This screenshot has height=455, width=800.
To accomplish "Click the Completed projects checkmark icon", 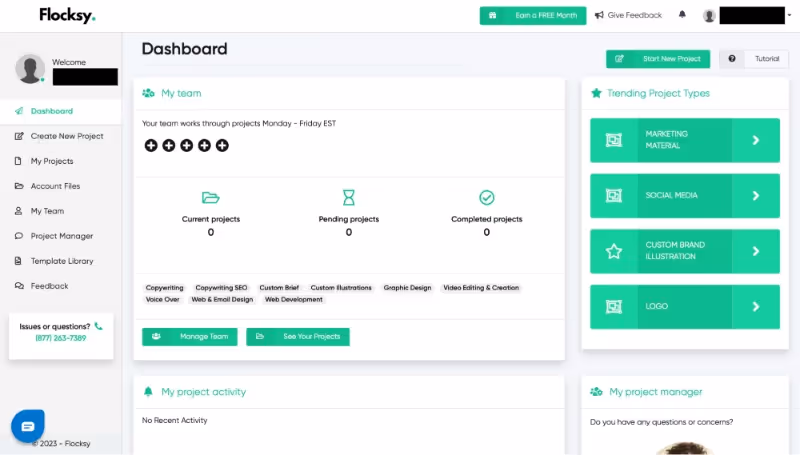I will [x=487, y=197].
